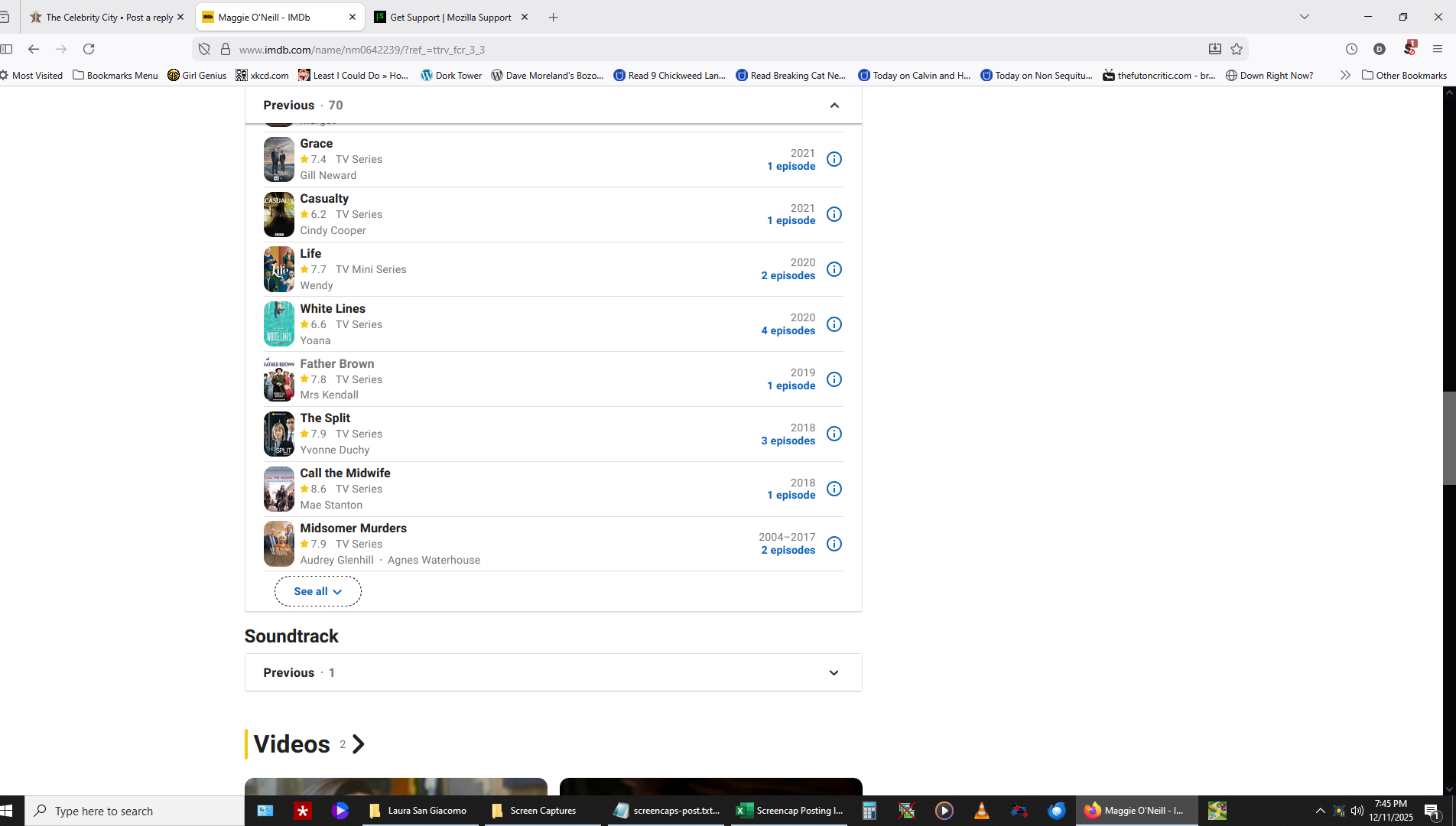
Task: Open the Most Visited bookmark folder
Action: coord(31,75)
